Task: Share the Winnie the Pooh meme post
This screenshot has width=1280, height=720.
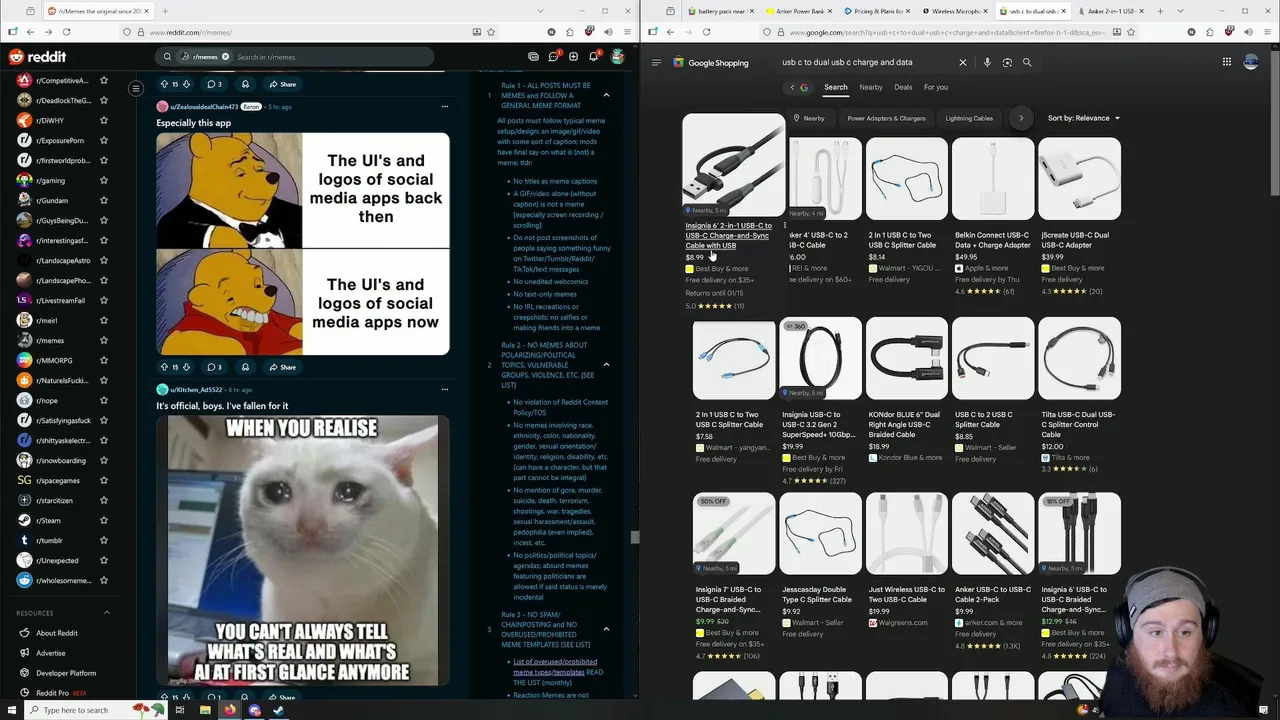Action: [283, 367]
